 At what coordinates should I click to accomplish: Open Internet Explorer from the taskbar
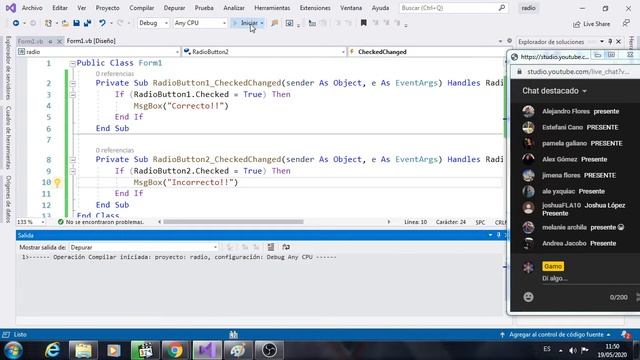click(53, 350)
